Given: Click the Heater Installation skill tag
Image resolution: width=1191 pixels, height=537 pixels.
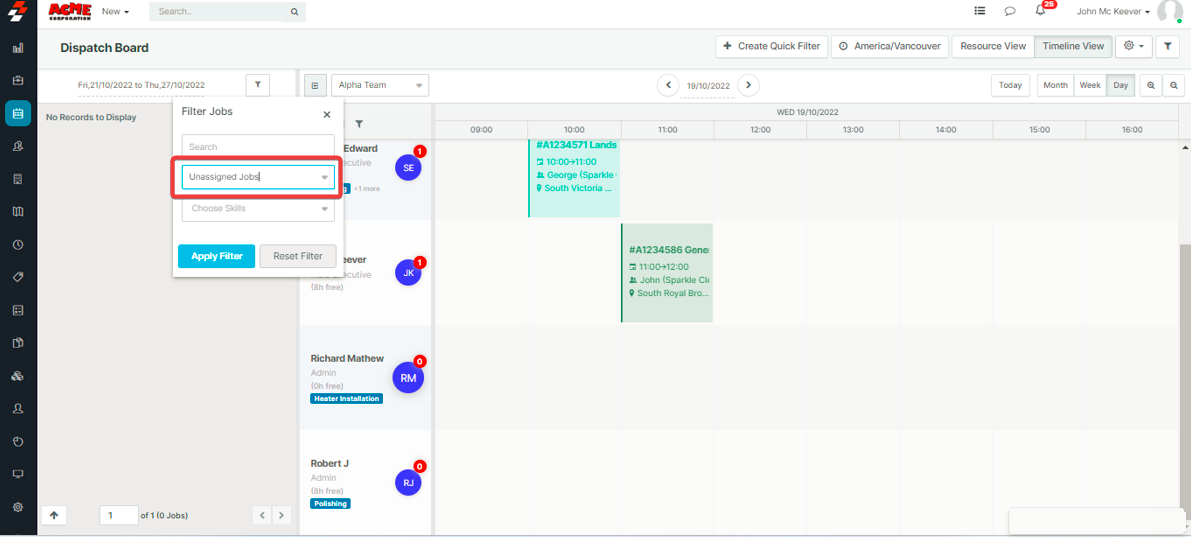Looking at the screenshot, I should tap(346, 398).
